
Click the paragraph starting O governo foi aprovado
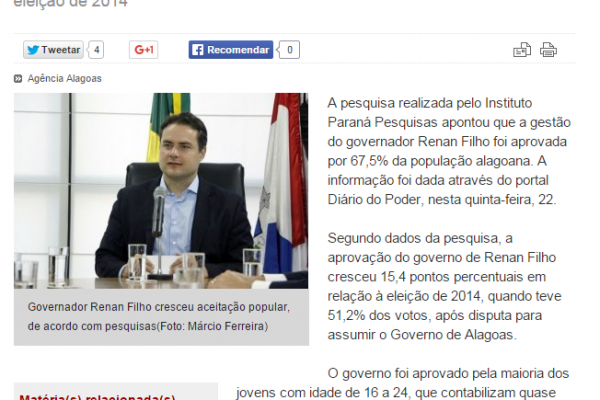coord(403,383)
